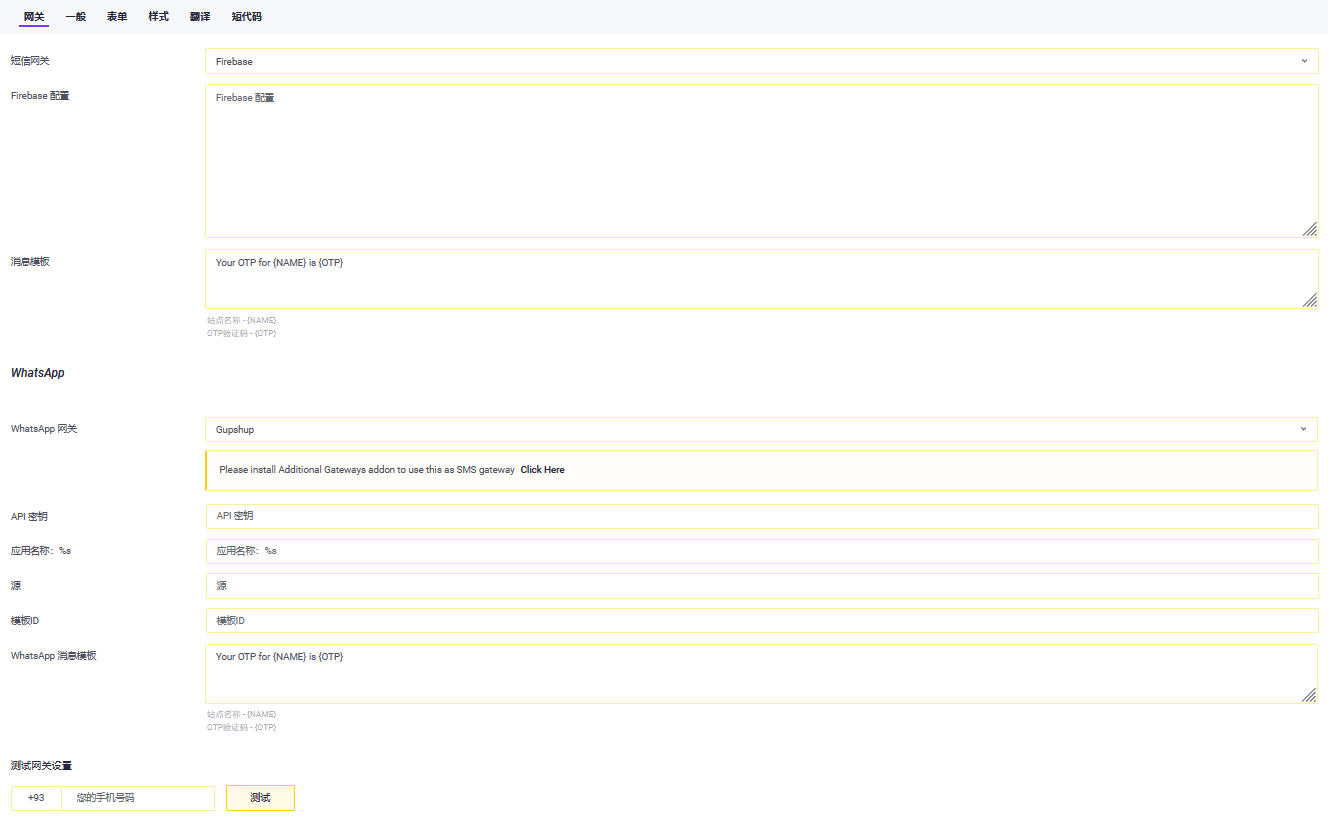Click the 应用名称 input field
Image resolution: width=1328 pixels, height=821 pixels.
tap(760, 551)
